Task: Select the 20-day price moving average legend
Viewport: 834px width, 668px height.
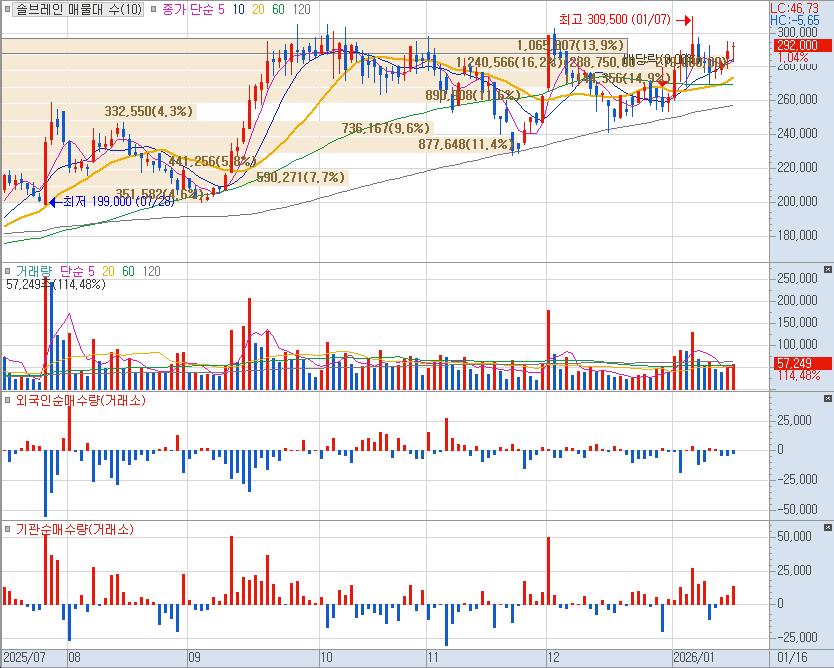Action: 258,9
